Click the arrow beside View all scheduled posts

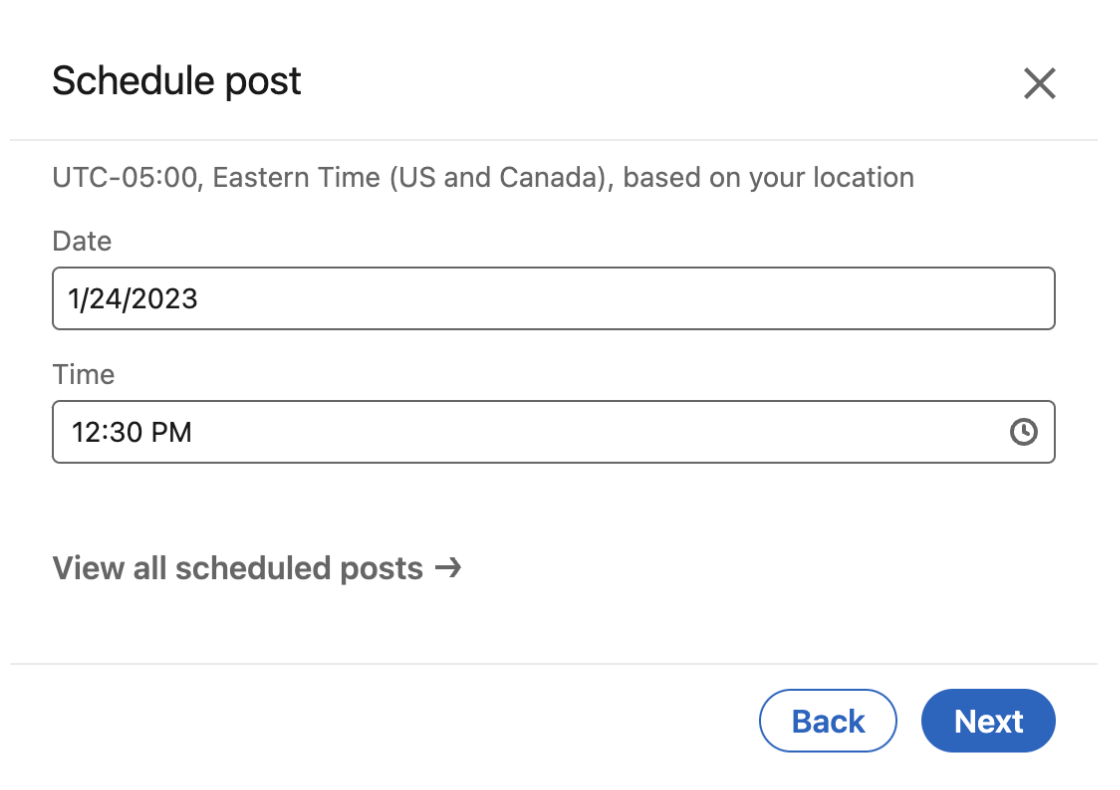[448, 568]
